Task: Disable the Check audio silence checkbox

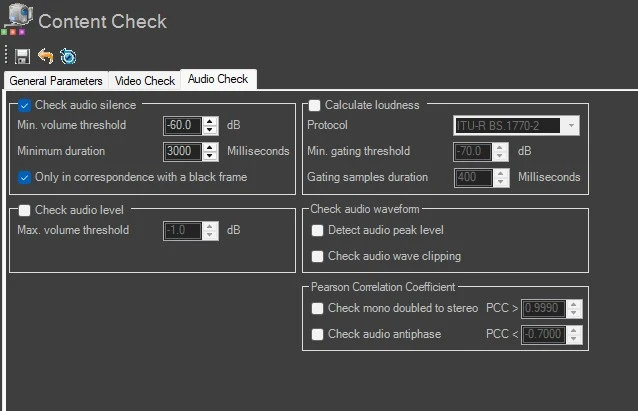Action: (x=25, y=105)
